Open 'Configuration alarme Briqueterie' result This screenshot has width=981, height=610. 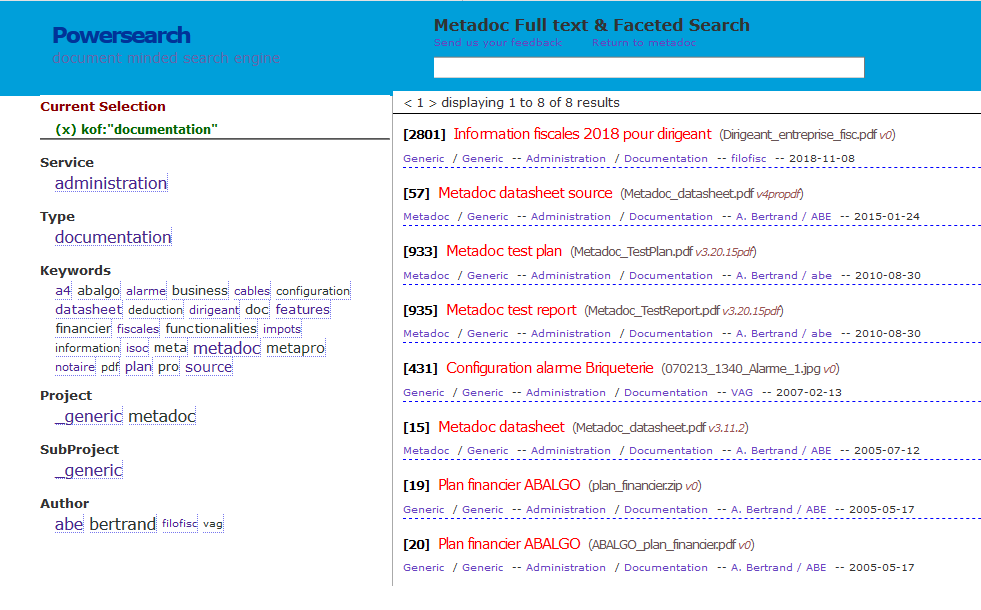[x=549, y=368]
